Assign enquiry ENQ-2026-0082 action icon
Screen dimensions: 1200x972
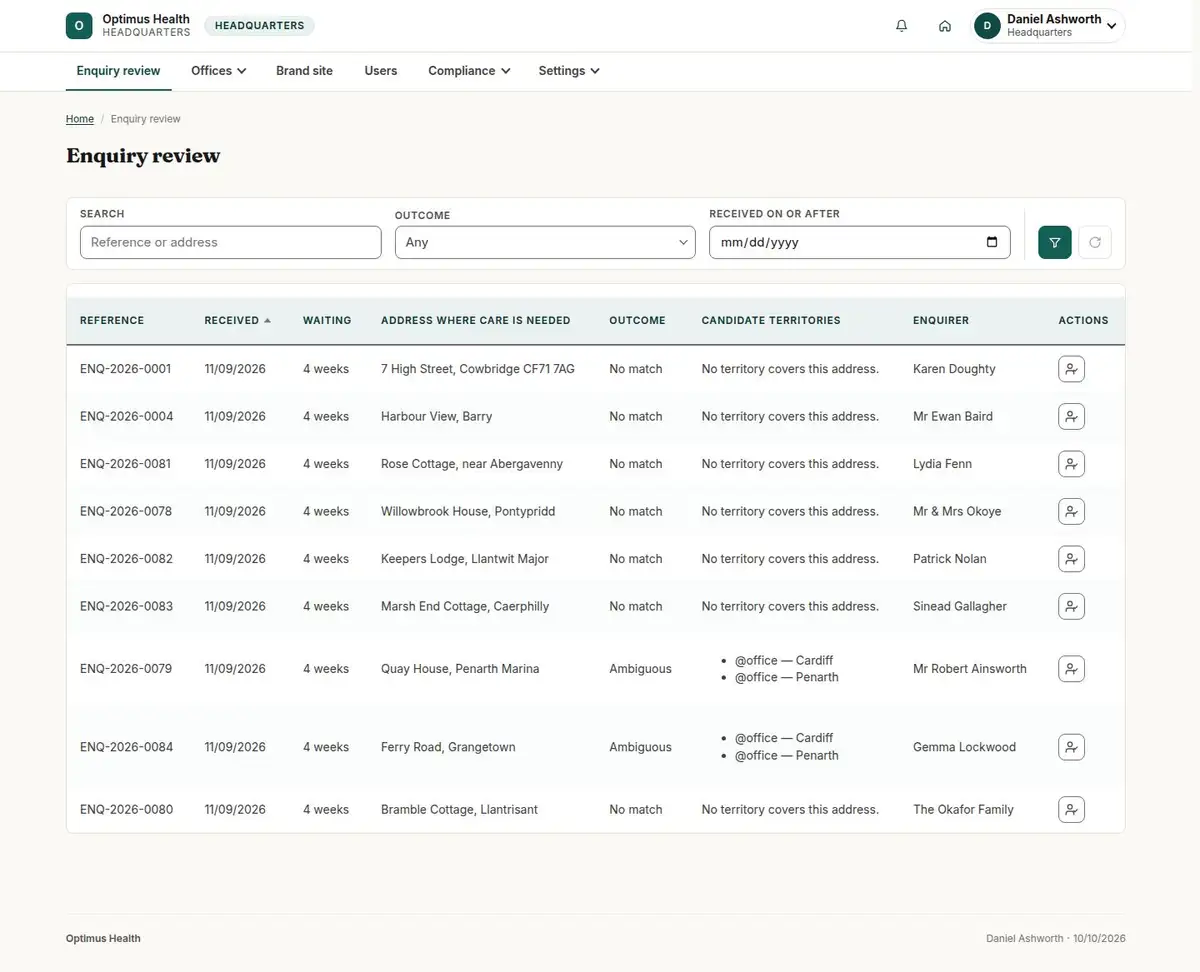1071,559
